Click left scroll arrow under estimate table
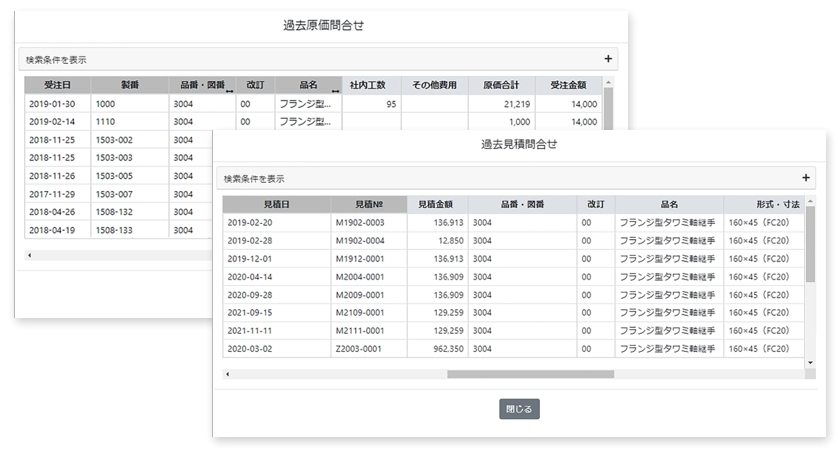This screenshot has width=840, height=450. point(227,374)
